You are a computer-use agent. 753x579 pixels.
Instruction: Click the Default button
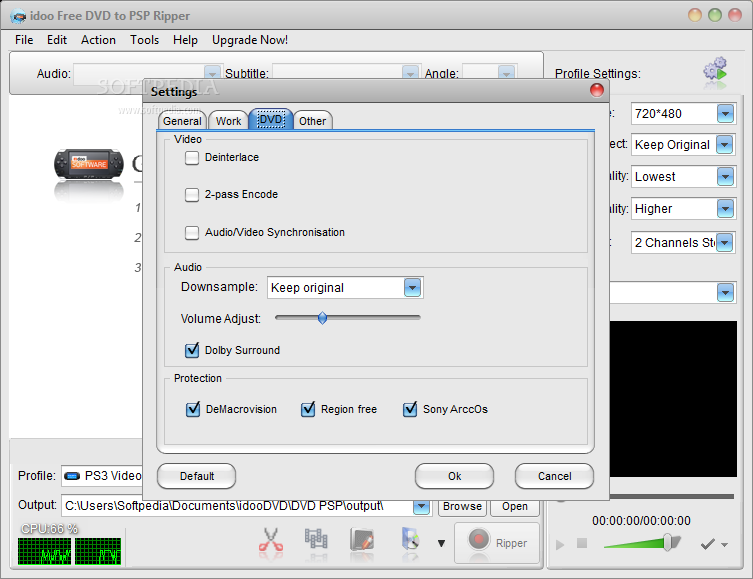pyautogui.click(x=196, y=476)
